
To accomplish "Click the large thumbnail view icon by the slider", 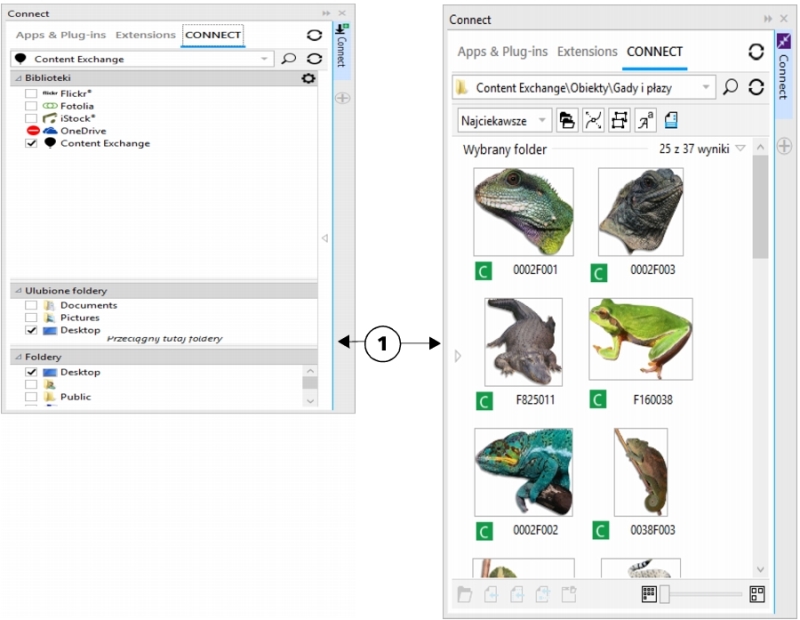I will [x=757, y=594].
